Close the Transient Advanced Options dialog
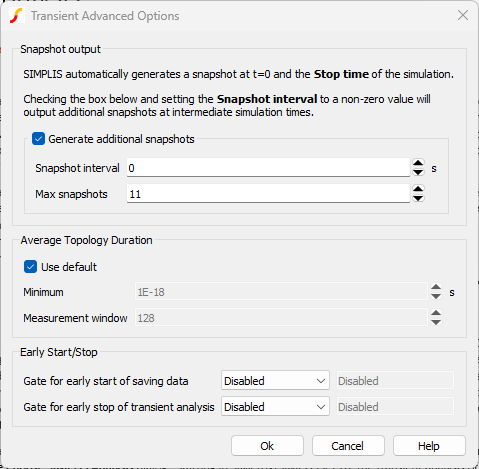Screen dimensions: 479x469 [463, 15]
